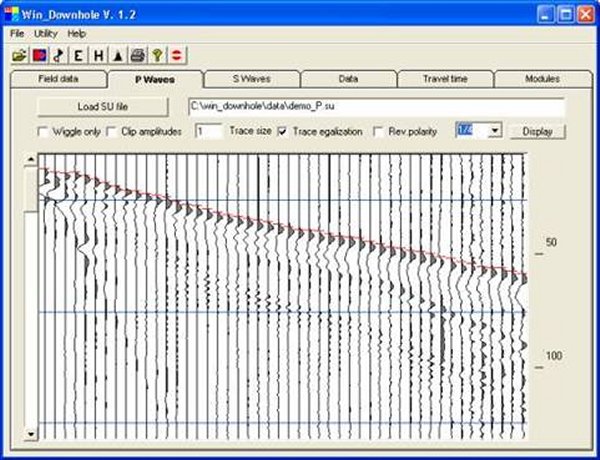
Task: Click the black triangle toolbar icon
Action: tap(118, 54)
